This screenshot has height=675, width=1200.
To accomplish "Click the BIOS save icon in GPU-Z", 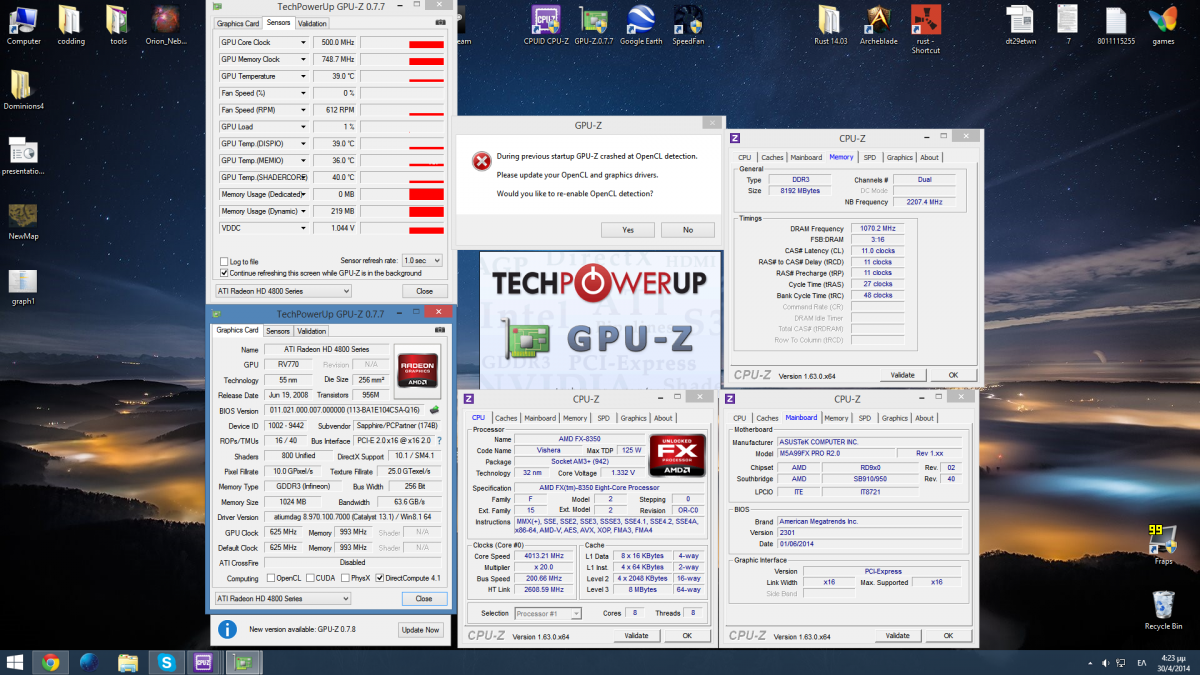I will (x=435, y=410).
